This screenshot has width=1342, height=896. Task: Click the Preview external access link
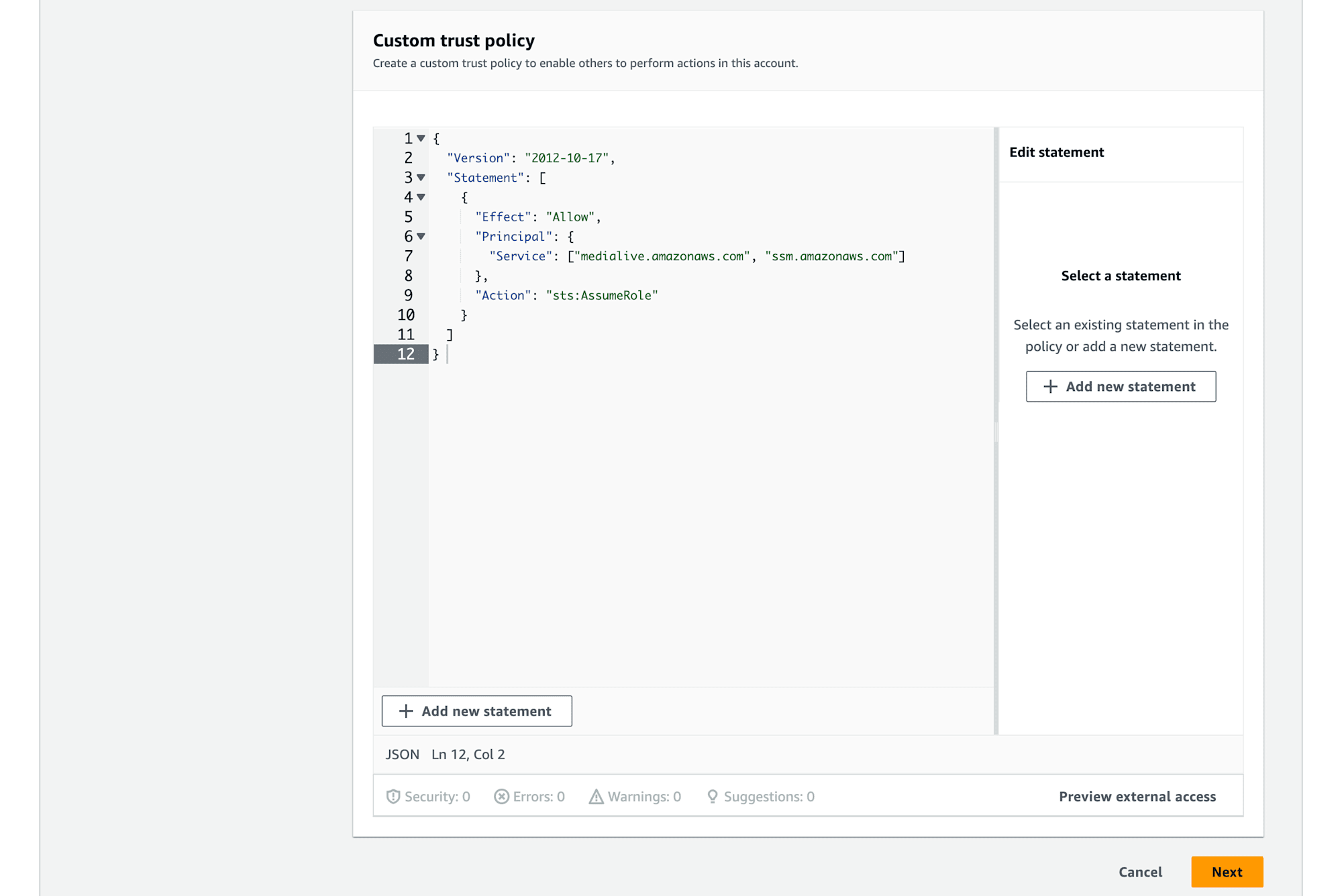tap(1138, 796)
